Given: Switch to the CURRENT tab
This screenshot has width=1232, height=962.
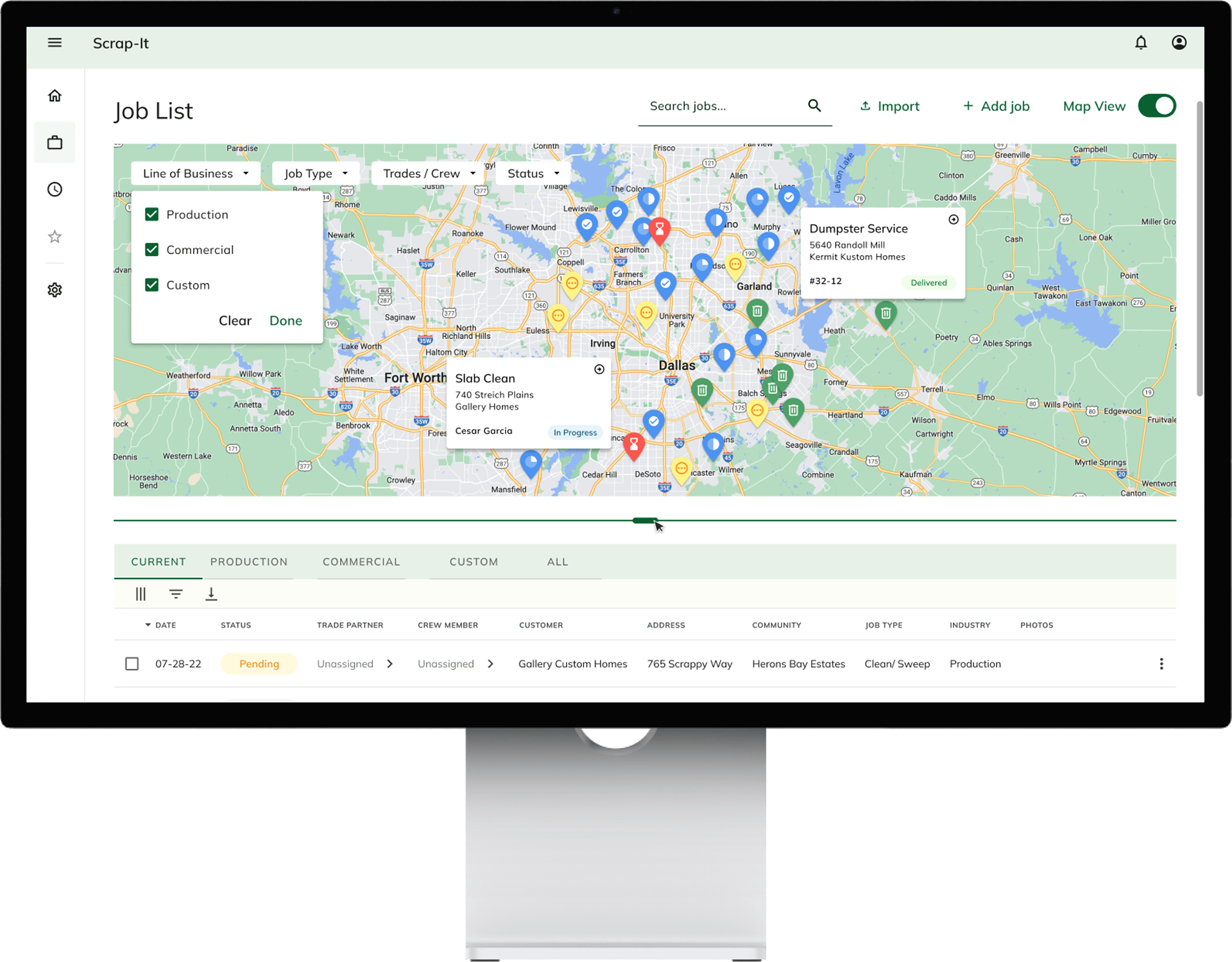Looking at the screenshot, I should [158, 562].
